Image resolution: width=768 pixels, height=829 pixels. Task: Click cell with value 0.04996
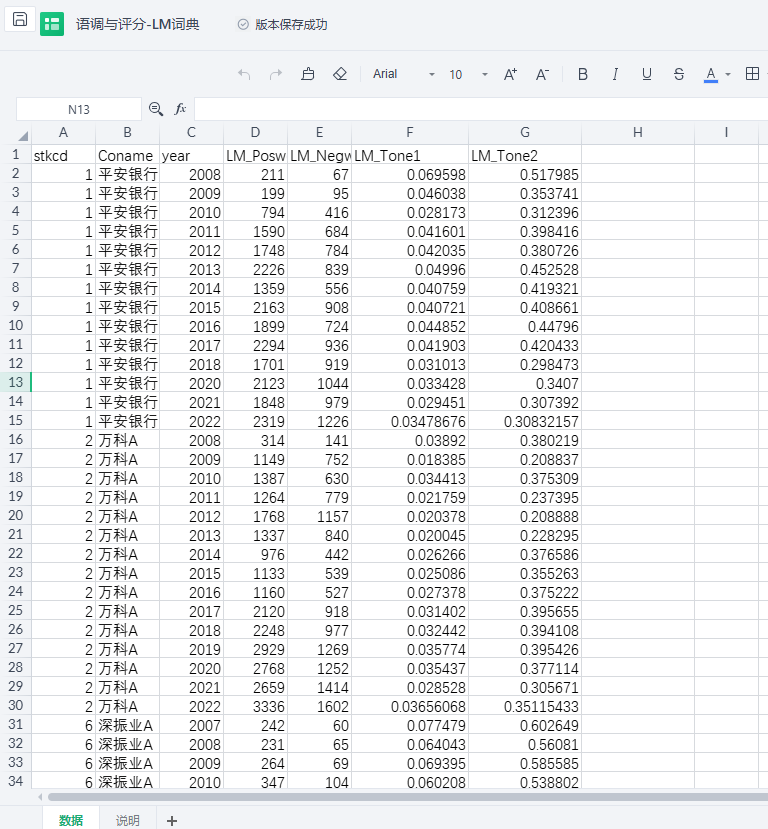(x=410, y=269)
